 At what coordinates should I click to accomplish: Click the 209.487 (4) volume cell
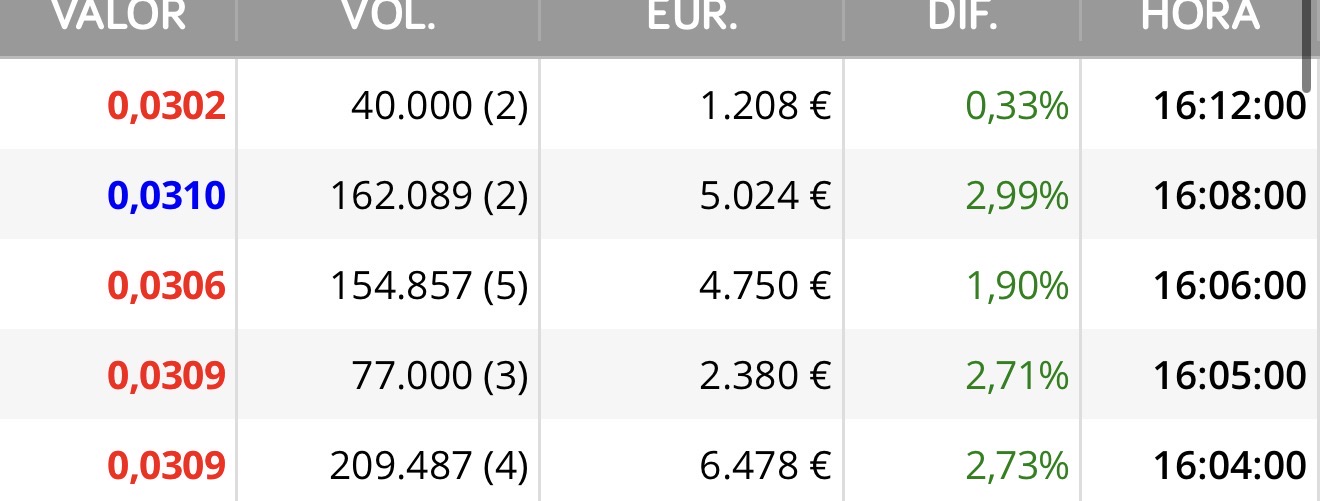[x=428, y=466]
